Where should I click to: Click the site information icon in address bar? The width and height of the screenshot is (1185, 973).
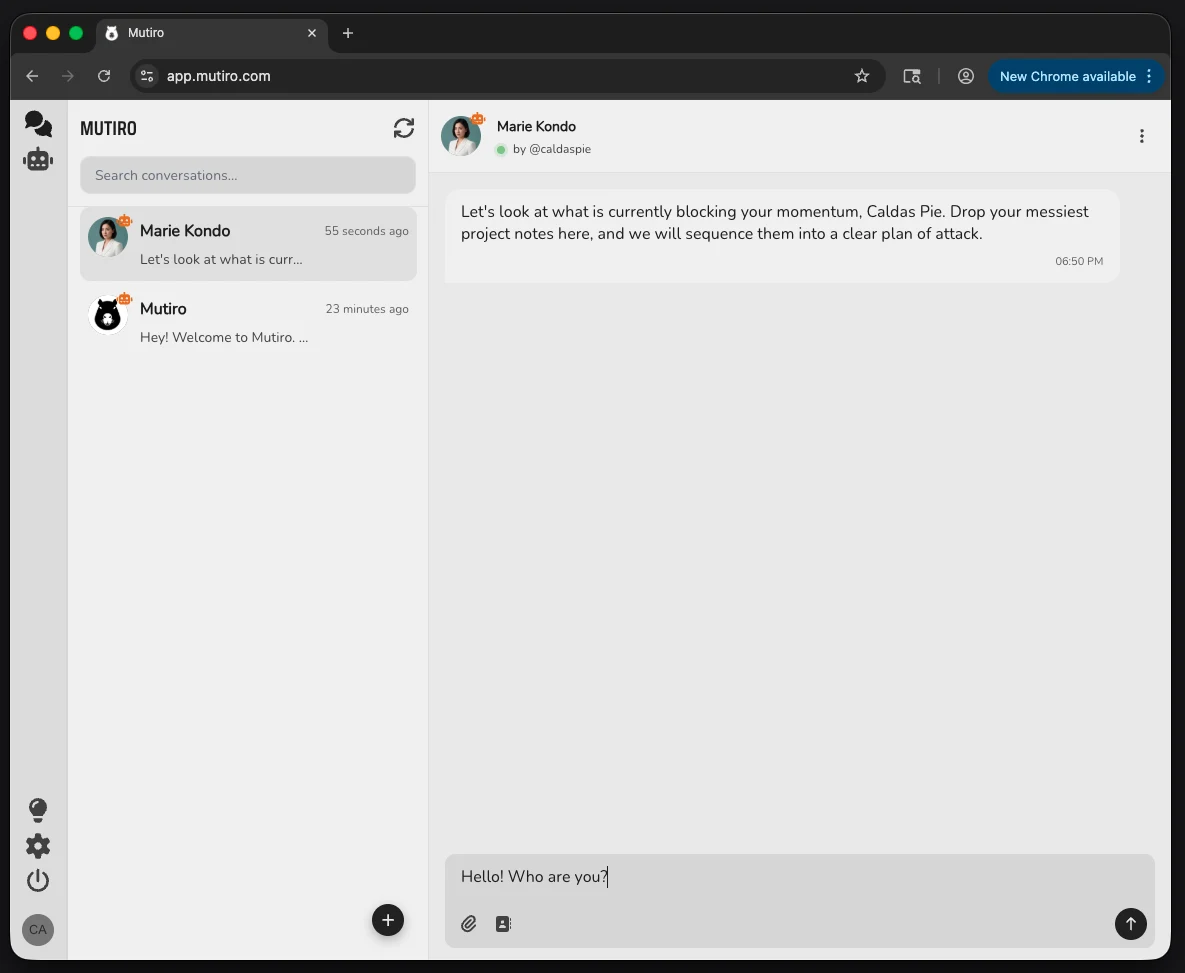[147, 76]
